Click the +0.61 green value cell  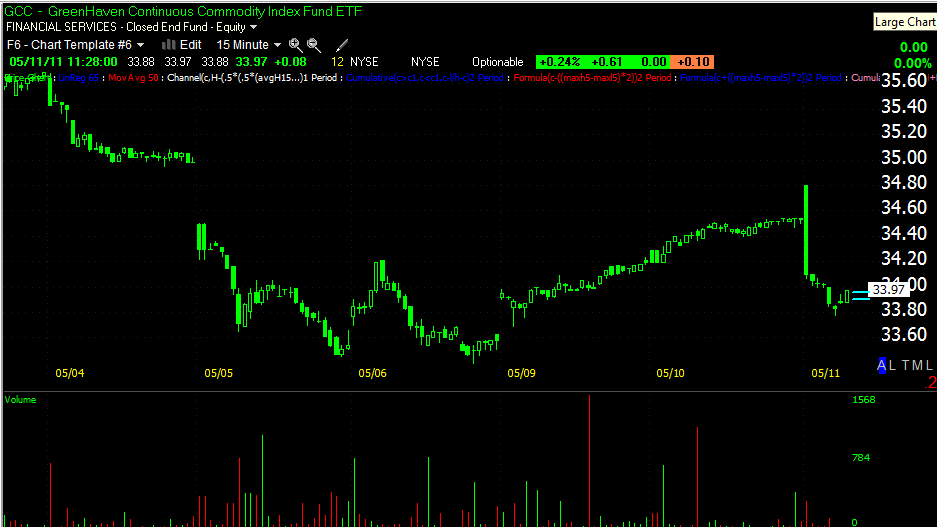[606, 62]
